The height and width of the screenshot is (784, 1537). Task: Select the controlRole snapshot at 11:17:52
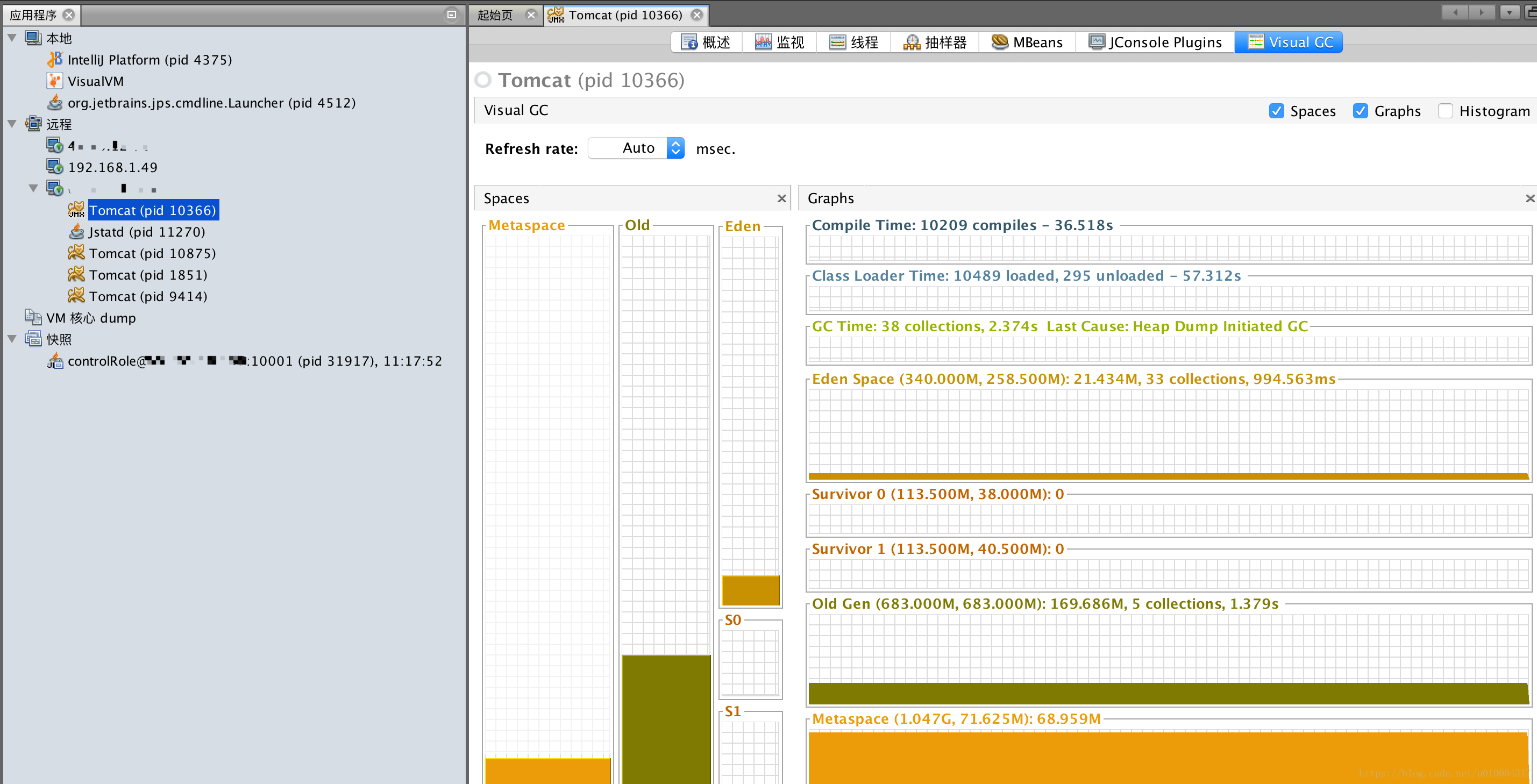tap(255, 360)
